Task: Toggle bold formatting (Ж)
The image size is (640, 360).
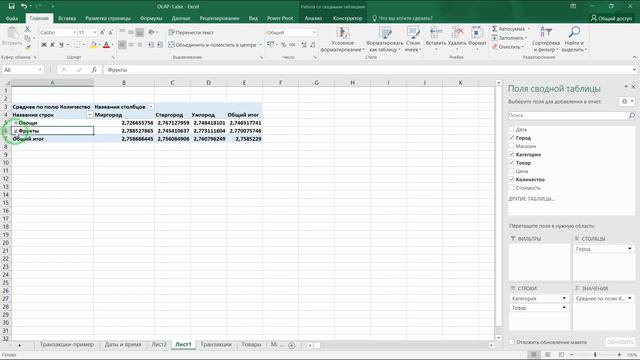Action: (x=44, y=45)
